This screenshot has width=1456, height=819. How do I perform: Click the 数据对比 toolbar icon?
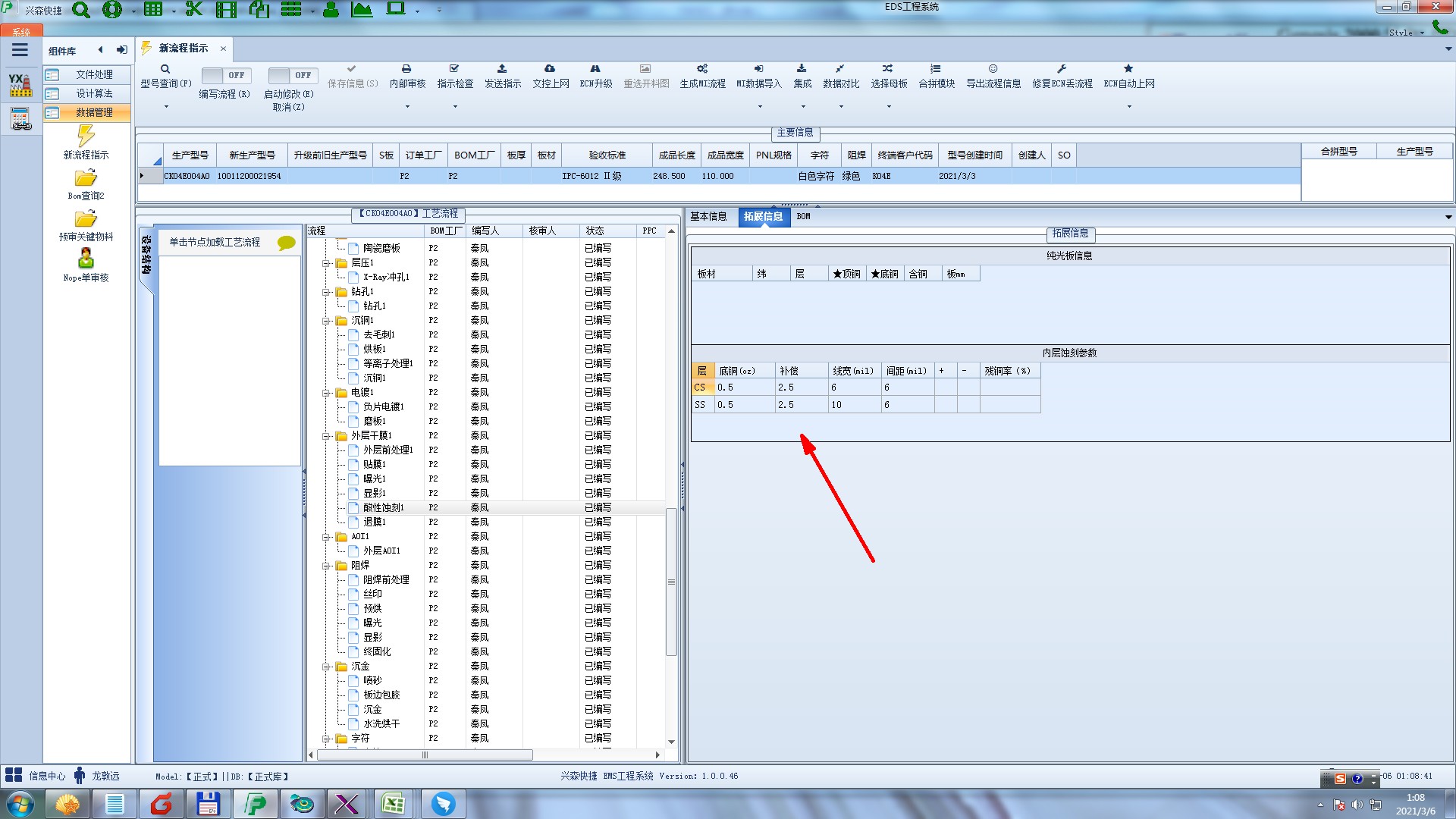840,69
